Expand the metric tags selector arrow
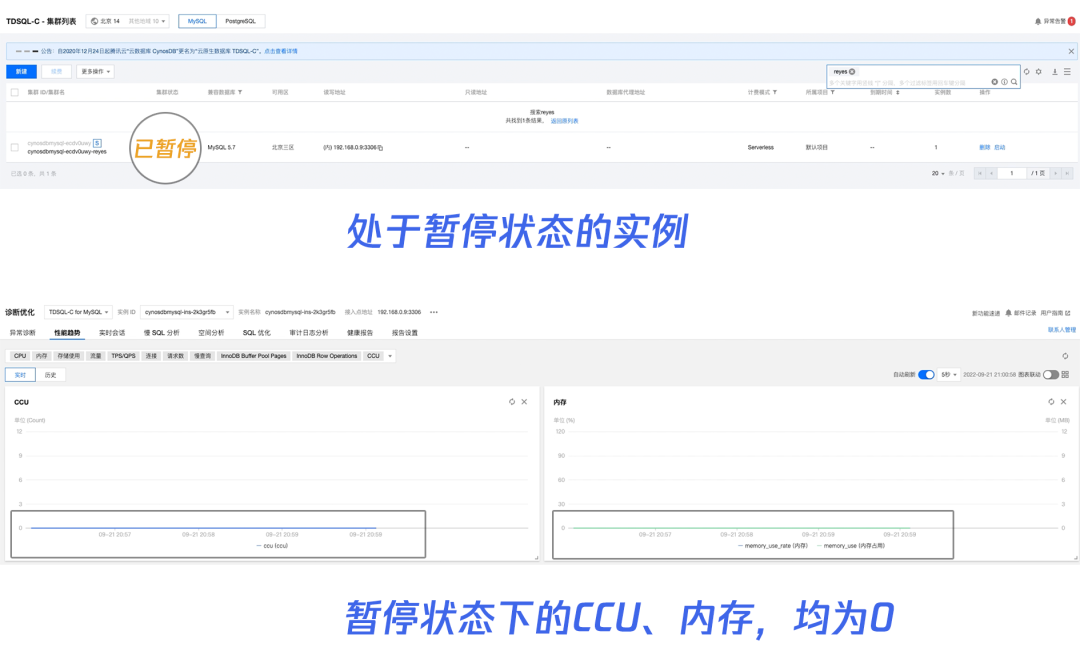Viewport: 1080px width, 659px height. (x=390, y=356)
